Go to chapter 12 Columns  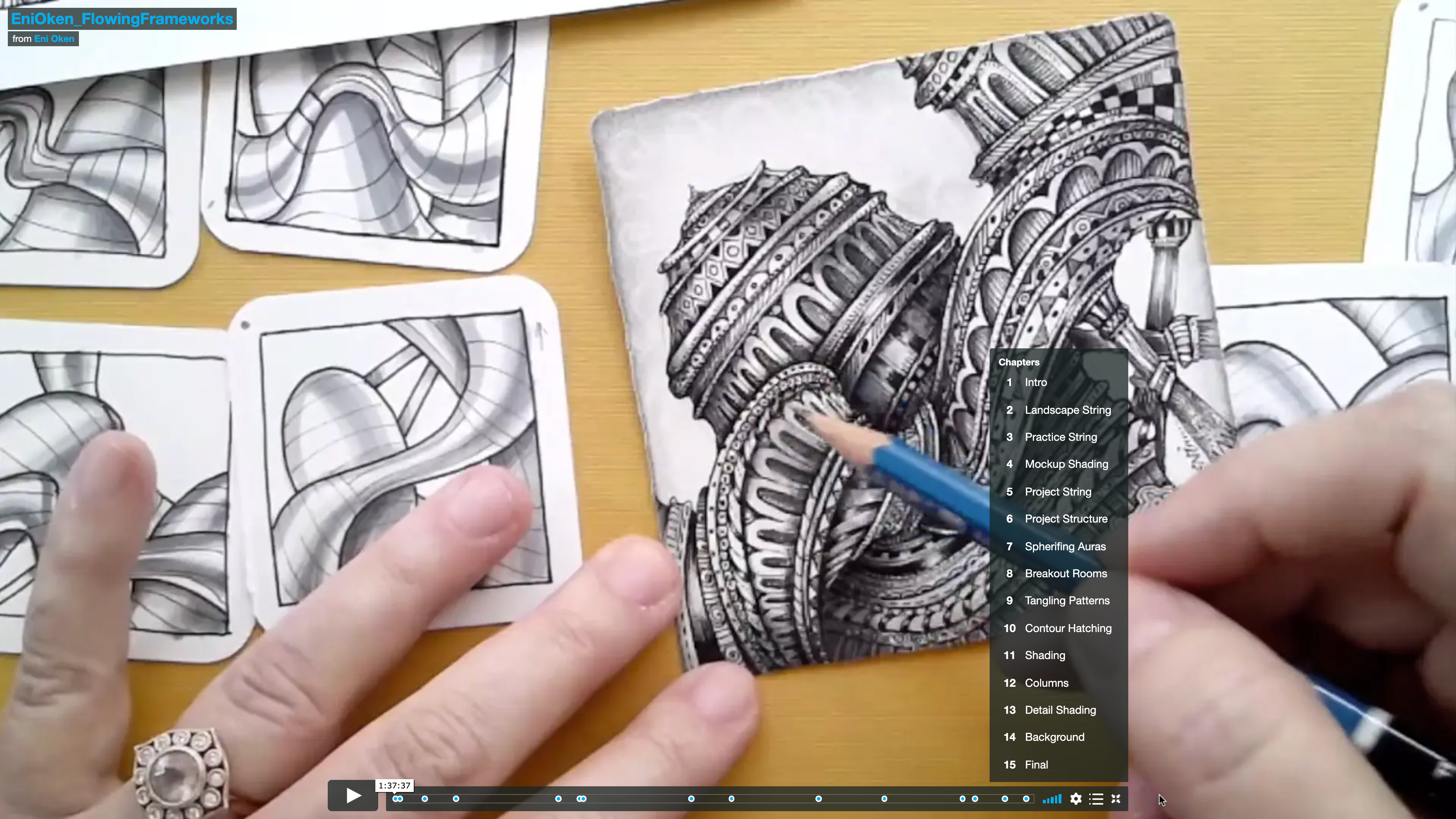[x=1059, y=683]
